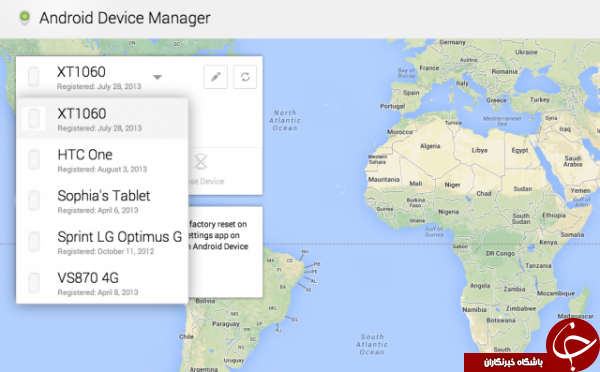Click the Algeria label on map
Viewport: 600px width, 372px height.
click(430, 146)
